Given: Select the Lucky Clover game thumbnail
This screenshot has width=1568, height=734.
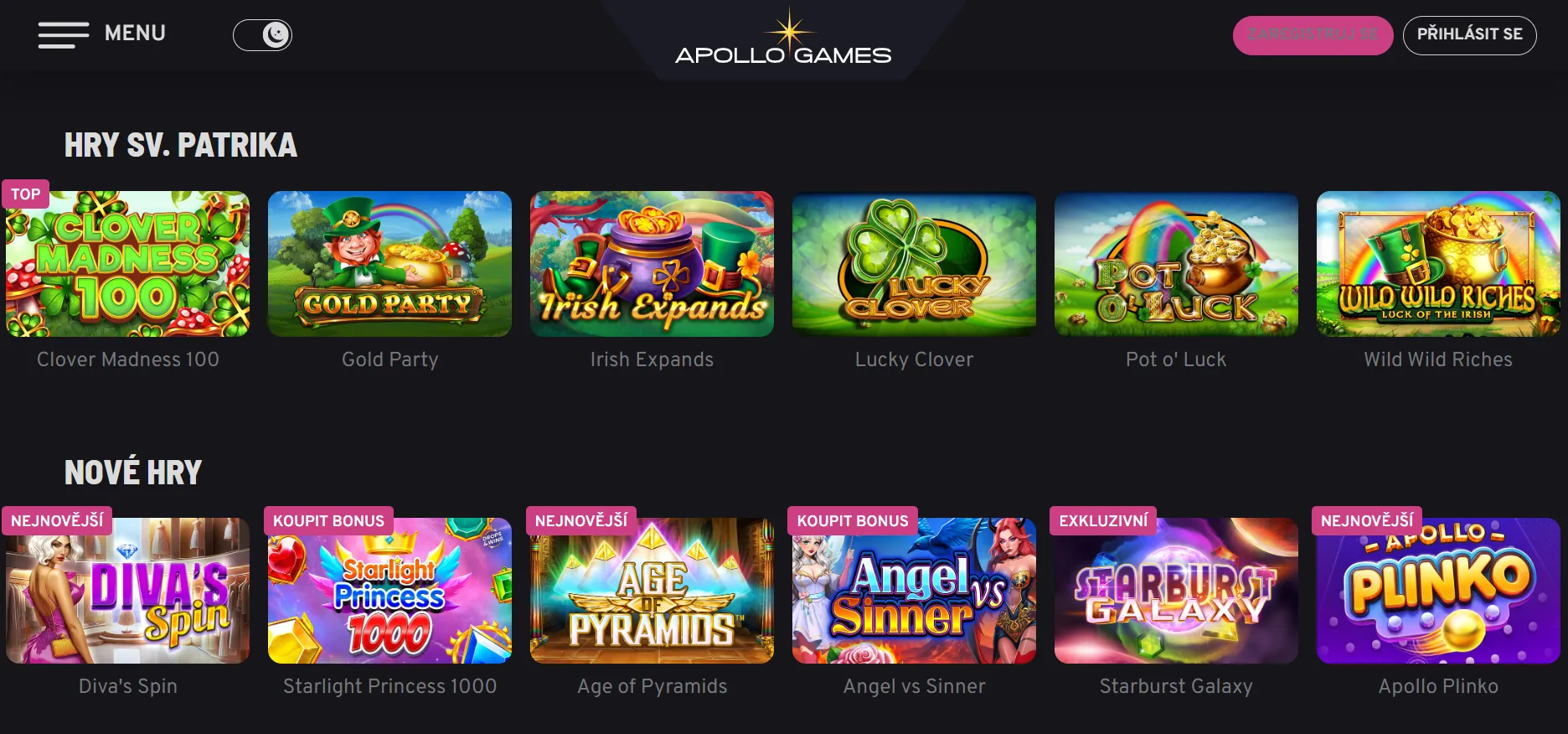Looking at the screenshot, I should coord(914,264).
